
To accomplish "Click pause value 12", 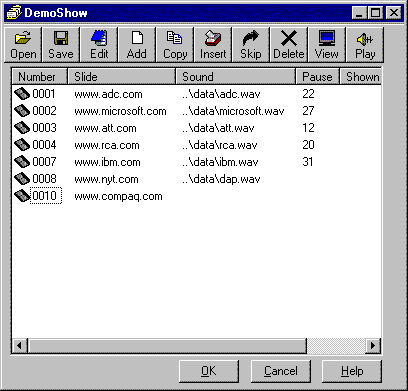I will (x=308, y=128).
